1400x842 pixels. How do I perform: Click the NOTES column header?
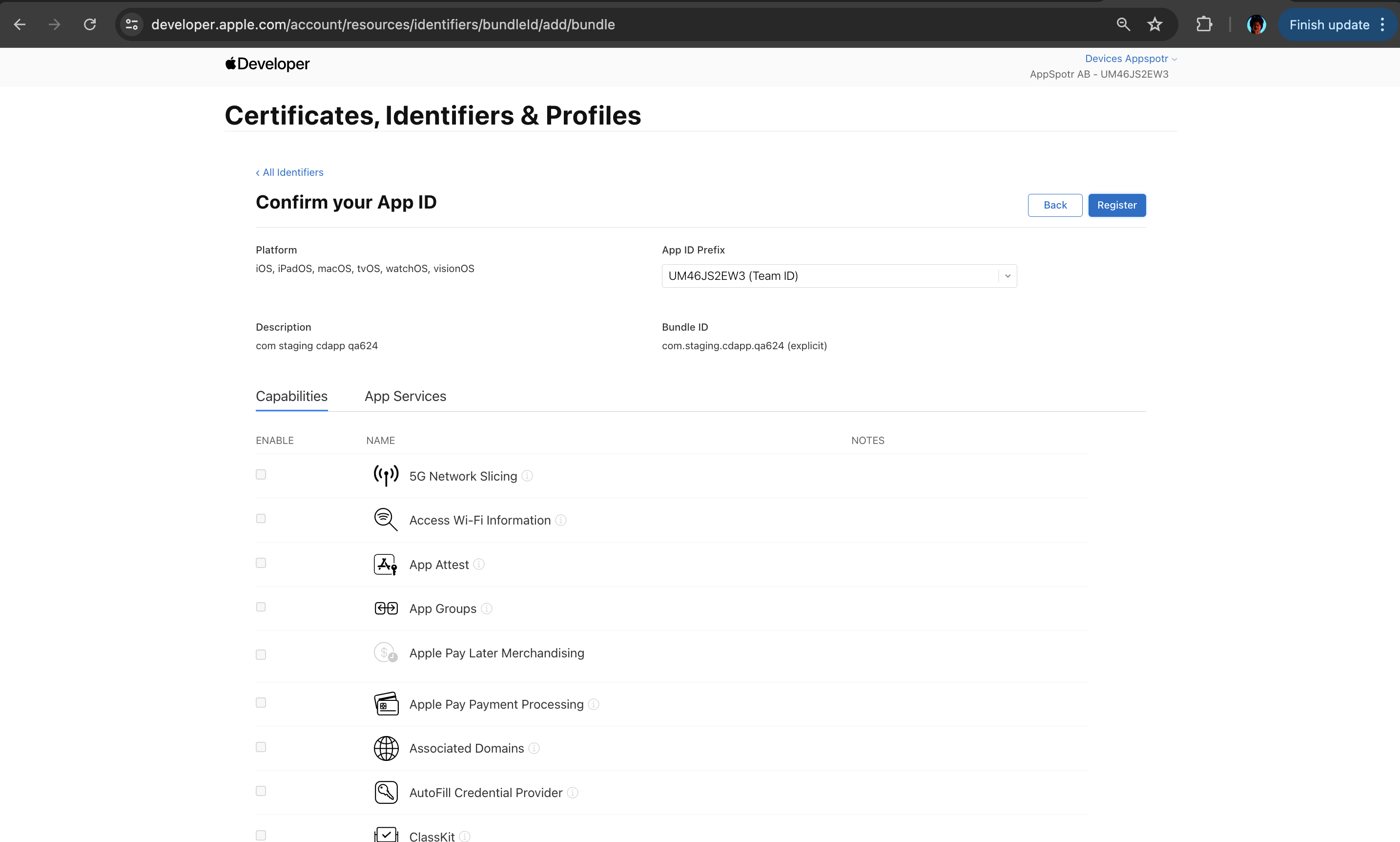click(x=867, y=440)
